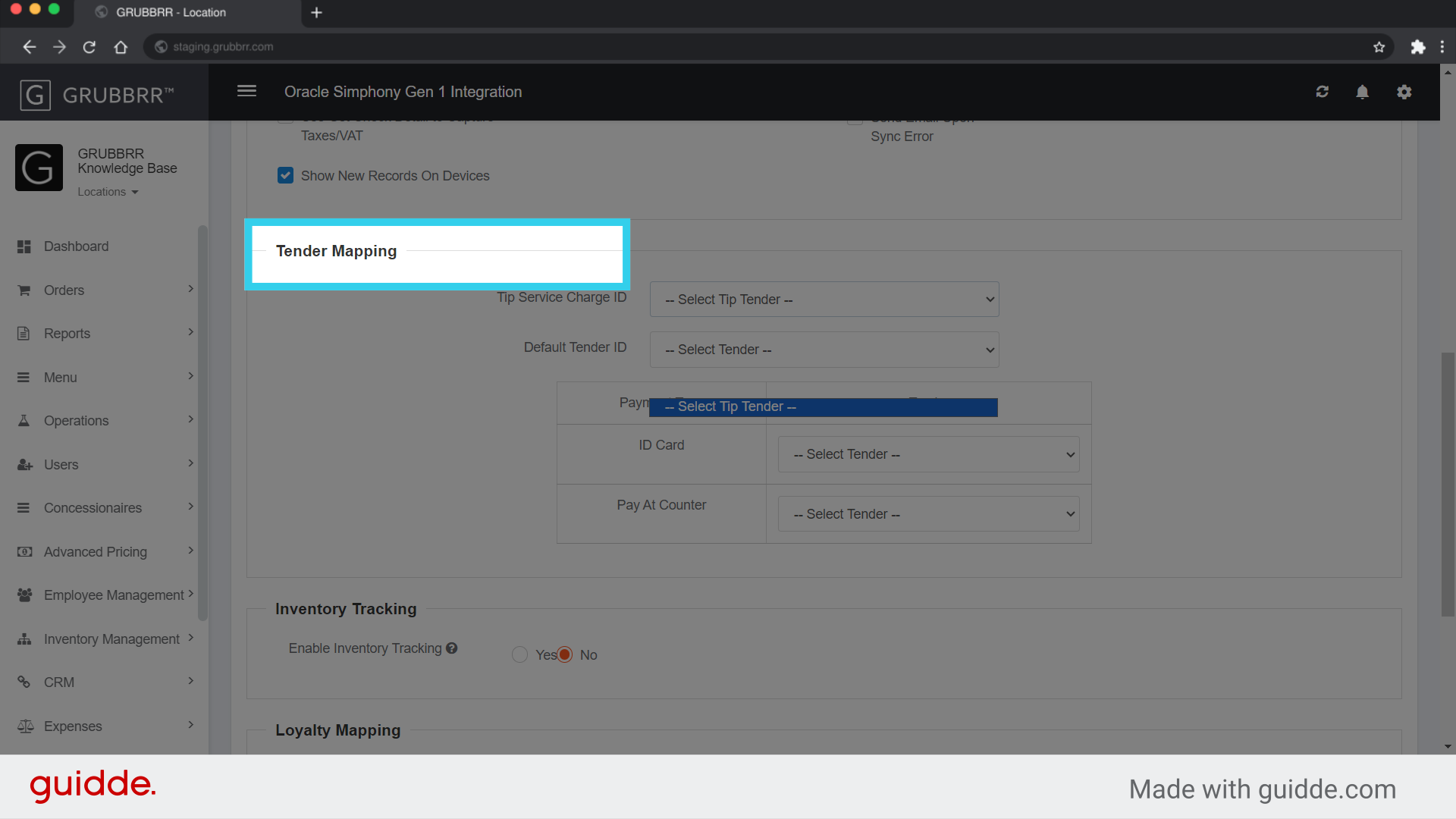Click the Orders cart icon
This screenshot has height=819, width=1456.
[x=24, y=290]
